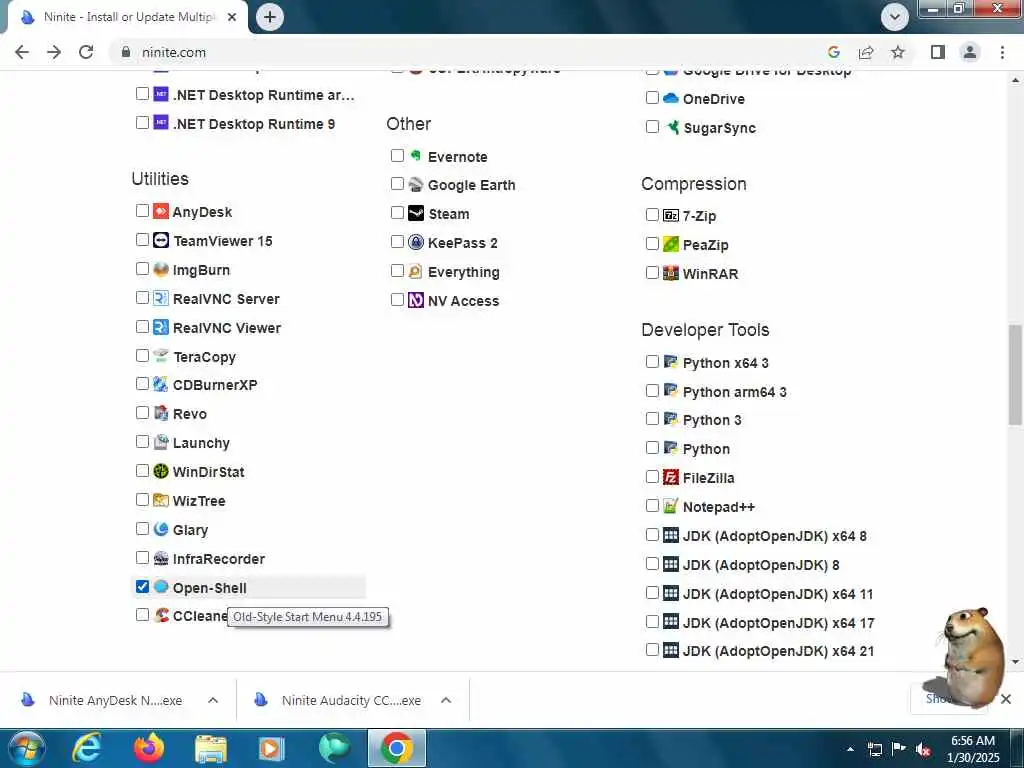Screen dimensions: 1024x768
Task: Click the Python arm64 3 label
Action: click(735, 392)
